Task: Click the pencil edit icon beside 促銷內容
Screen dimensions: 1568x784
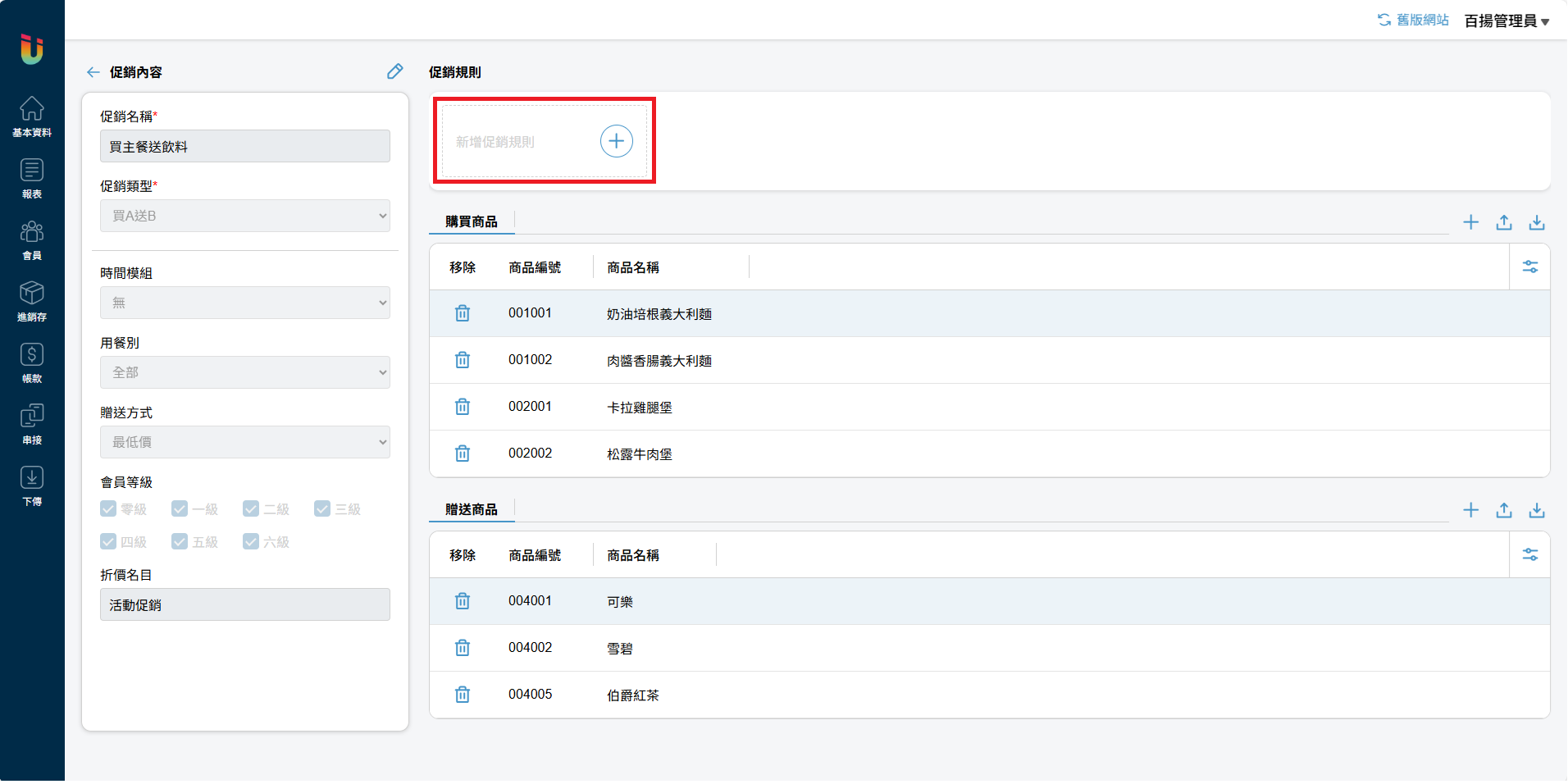Action: click(x=394, y=71)
